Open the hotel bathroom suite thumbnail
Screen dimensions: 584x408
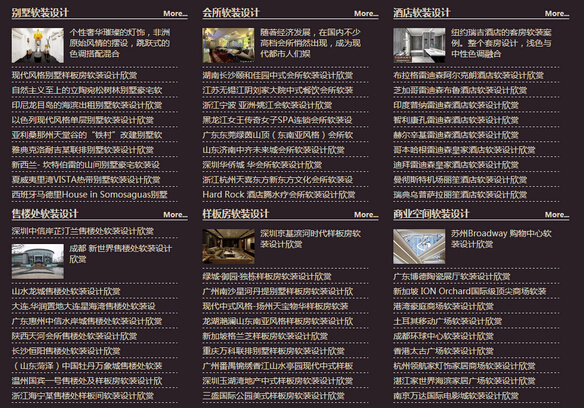pos(419,45)
